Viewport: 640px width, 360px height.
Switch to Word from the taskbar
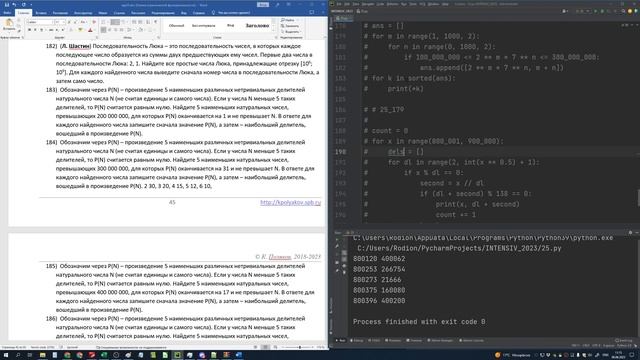tap(239, 355)
